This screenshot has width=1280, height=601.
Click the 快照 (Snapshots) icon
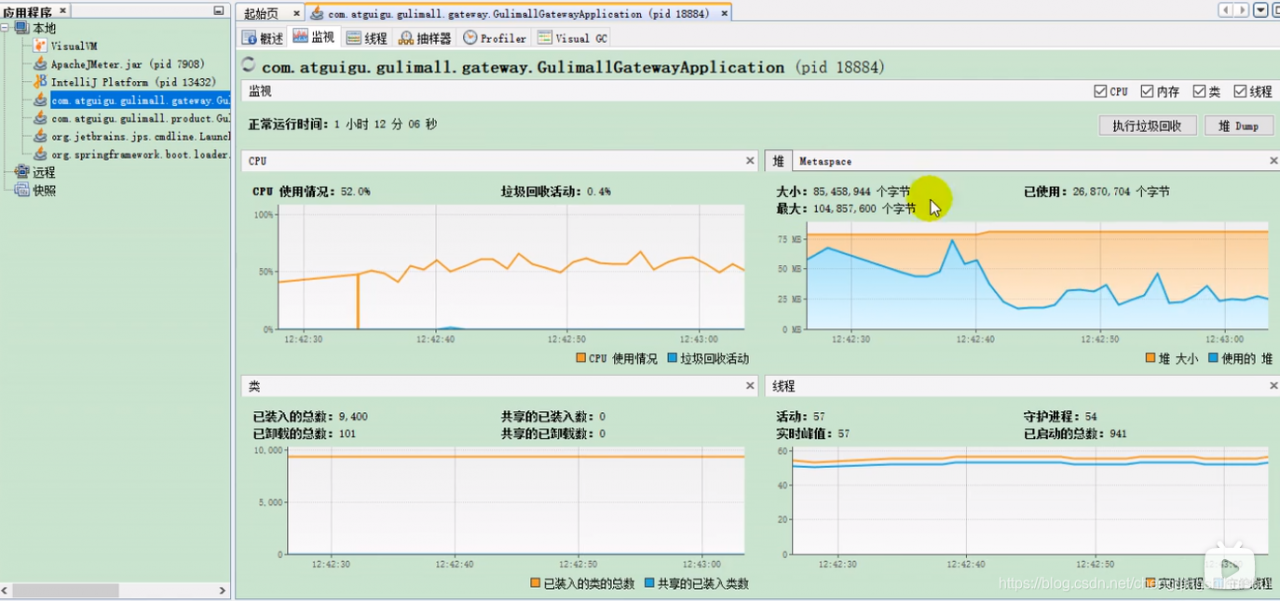click(x=22, y=190)
